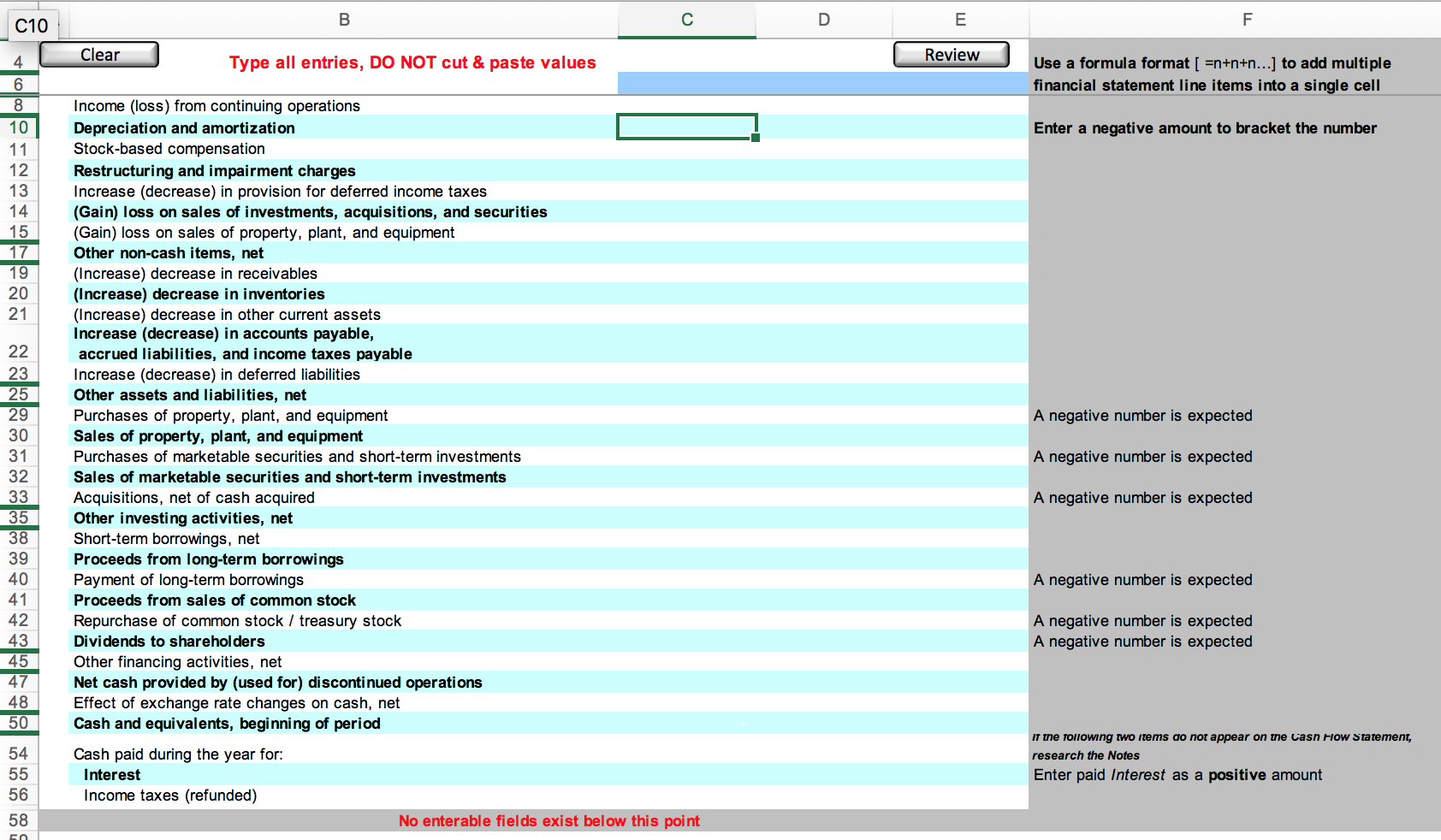Select row header 58

coord(20,819)
